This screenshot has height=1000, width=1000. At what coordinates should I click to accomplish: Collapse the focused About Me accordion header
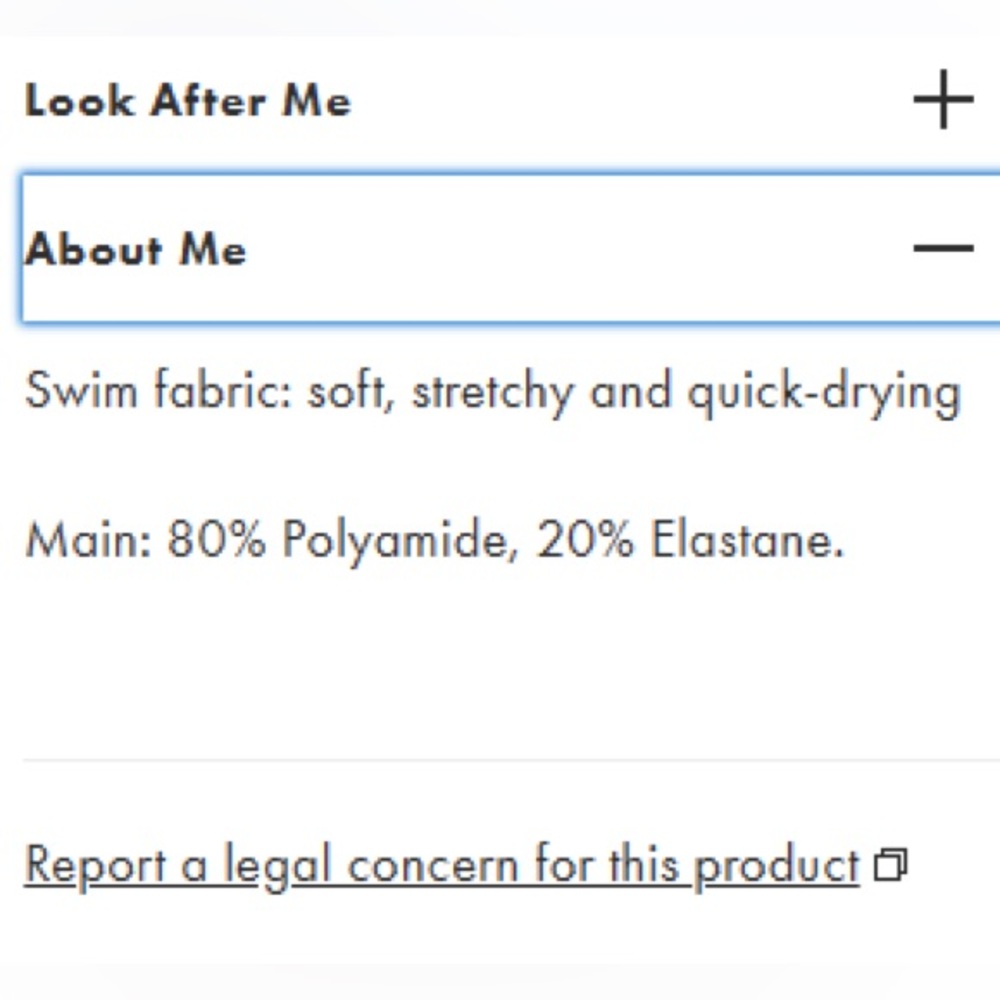[x=511, y=248]
